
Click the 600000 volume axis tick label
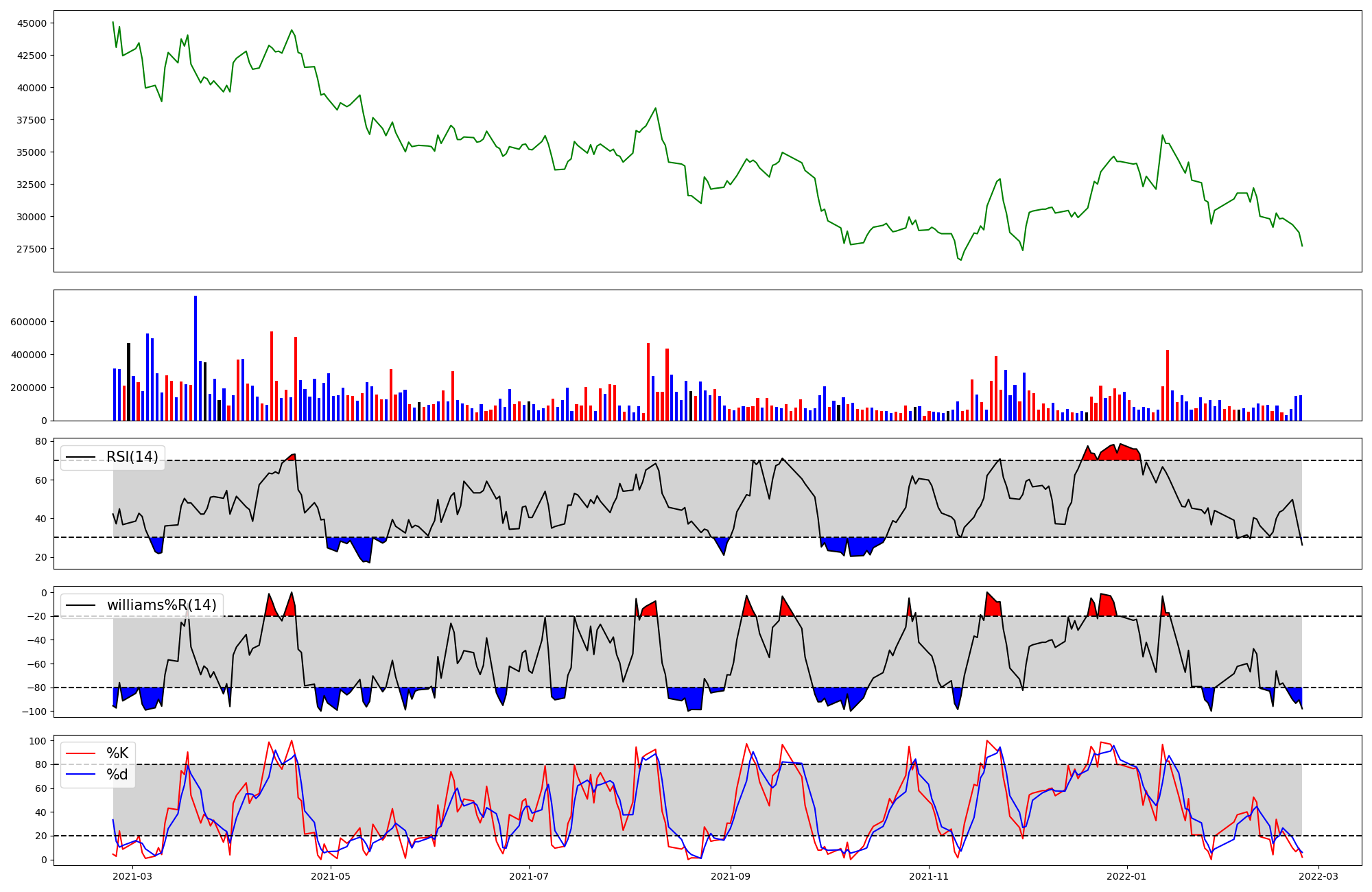(x=29, y=322)
